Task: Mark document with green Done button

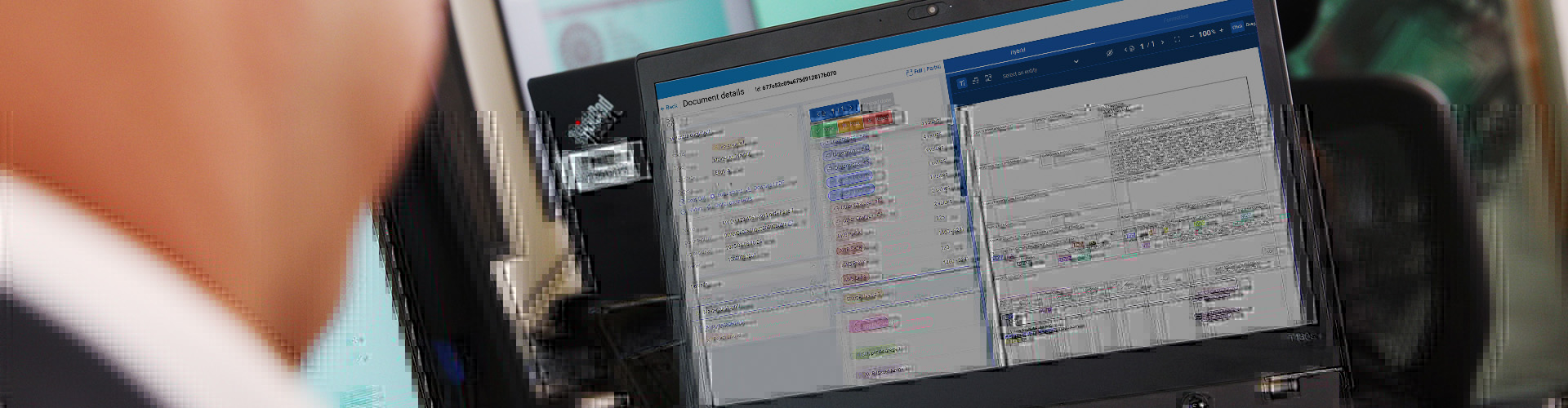Action: (824, 130)
